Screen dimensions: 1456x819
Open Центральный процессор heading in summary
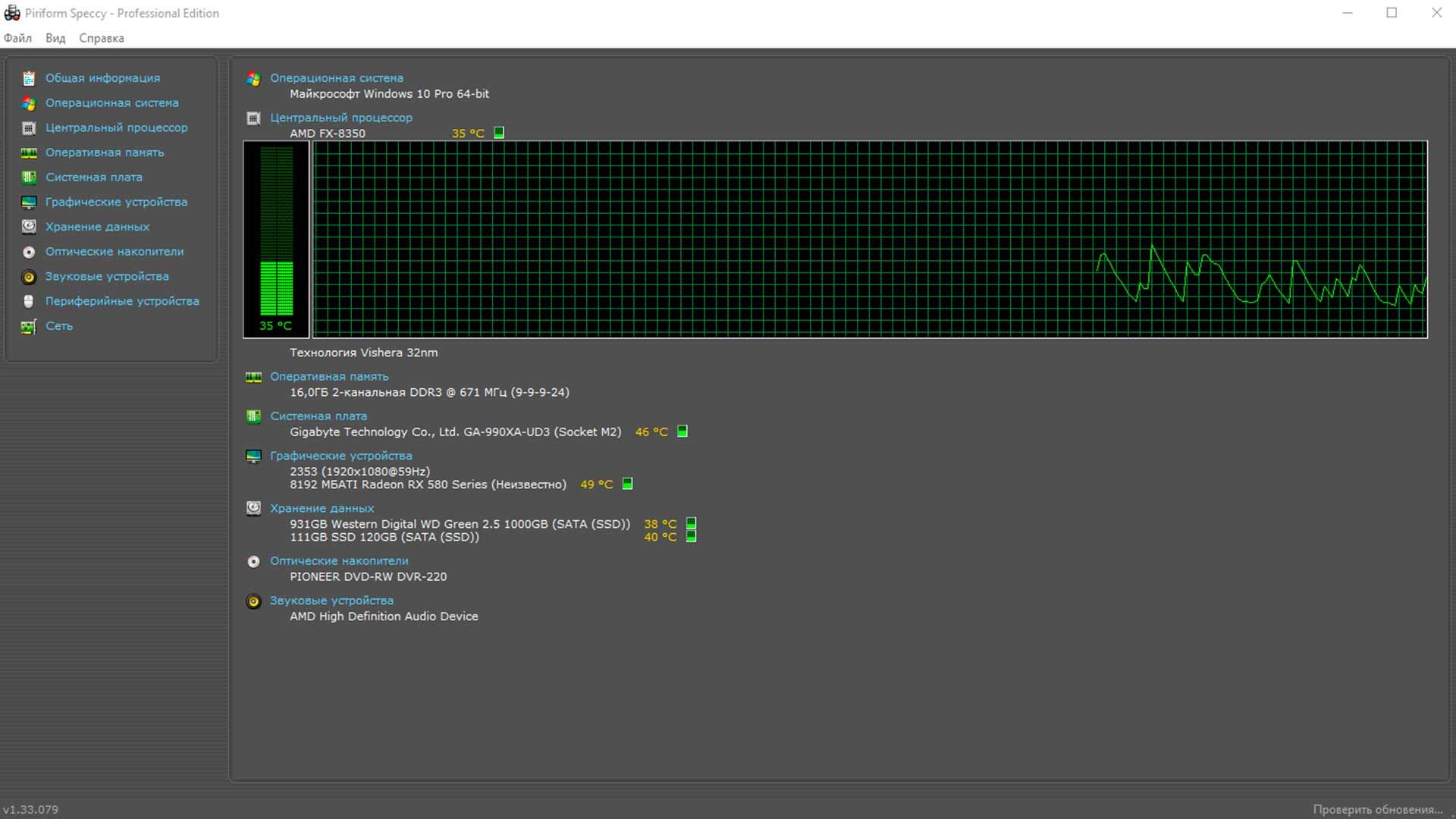341,118
